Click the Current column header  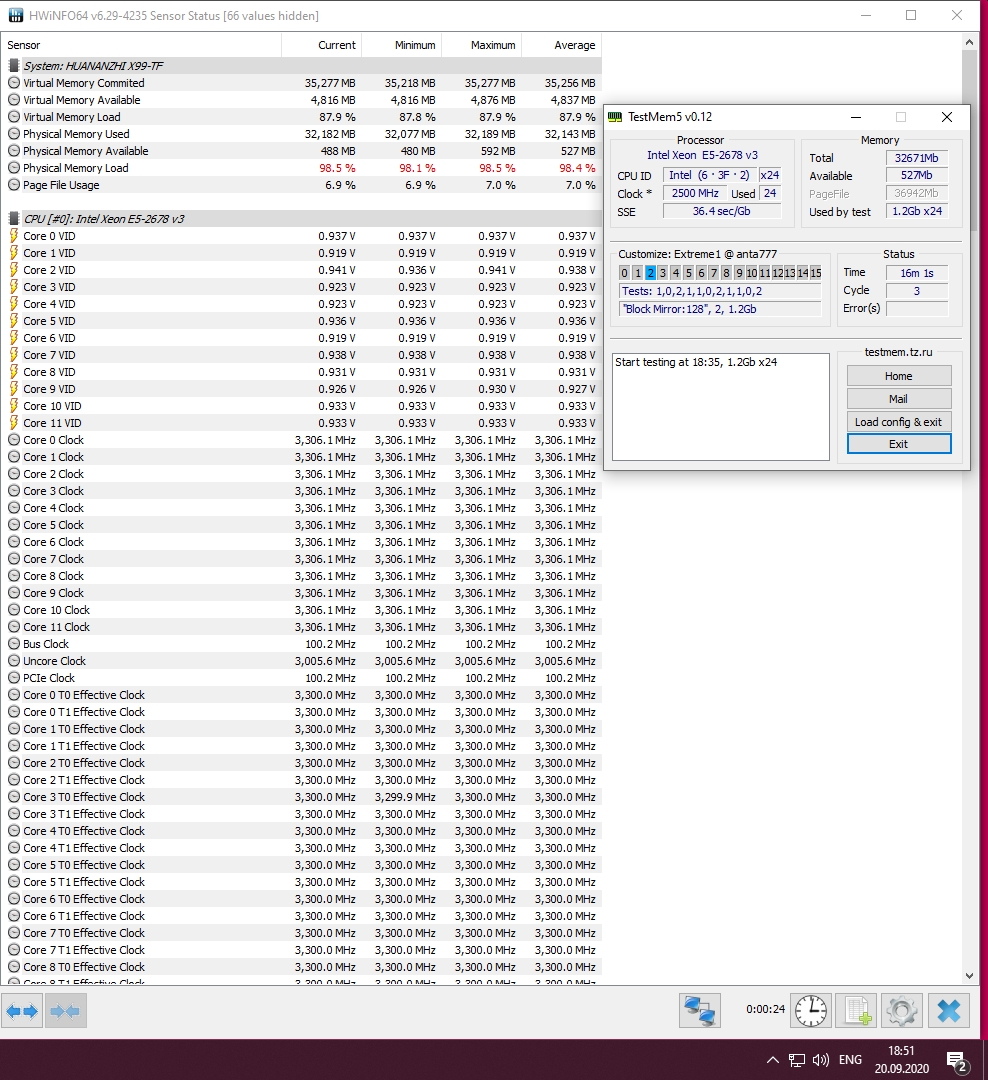tap(321, 45)
